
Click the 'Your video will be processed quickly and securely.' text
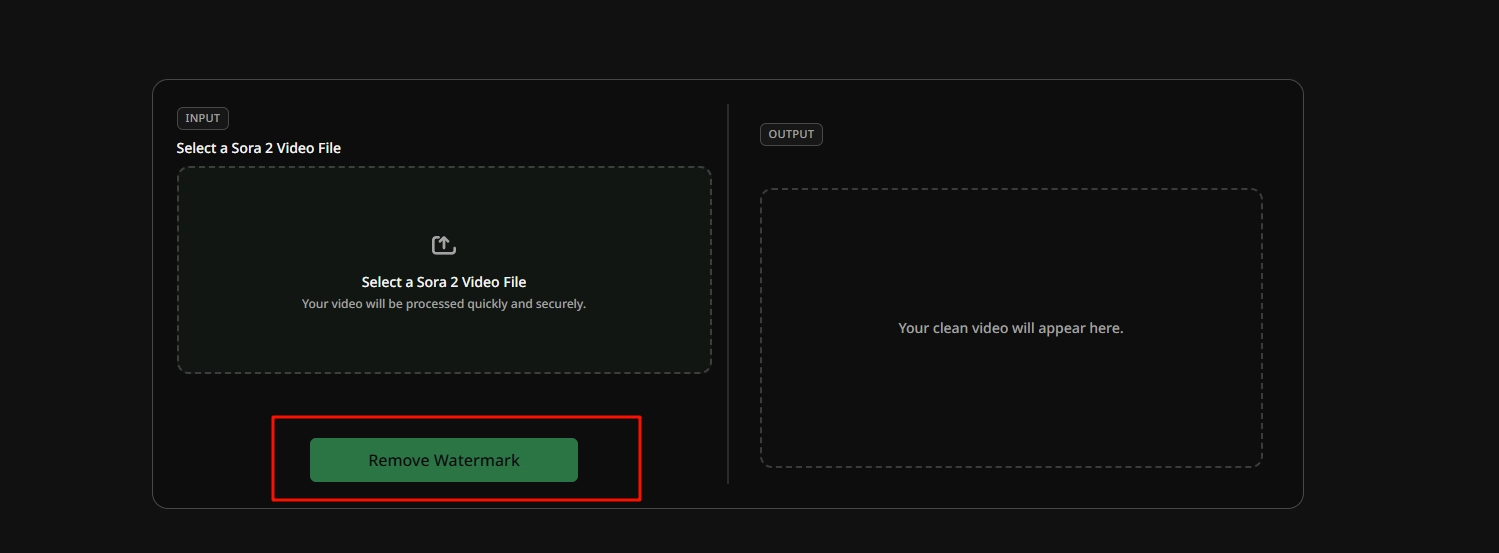[x=444, y=303]
